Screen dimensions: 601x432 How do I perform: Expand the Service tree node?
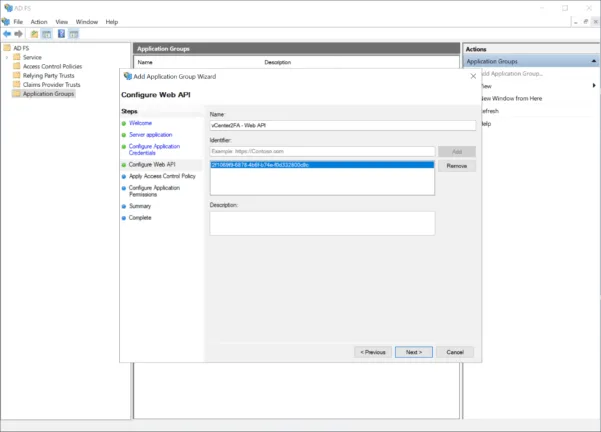(x=7, y=57)
